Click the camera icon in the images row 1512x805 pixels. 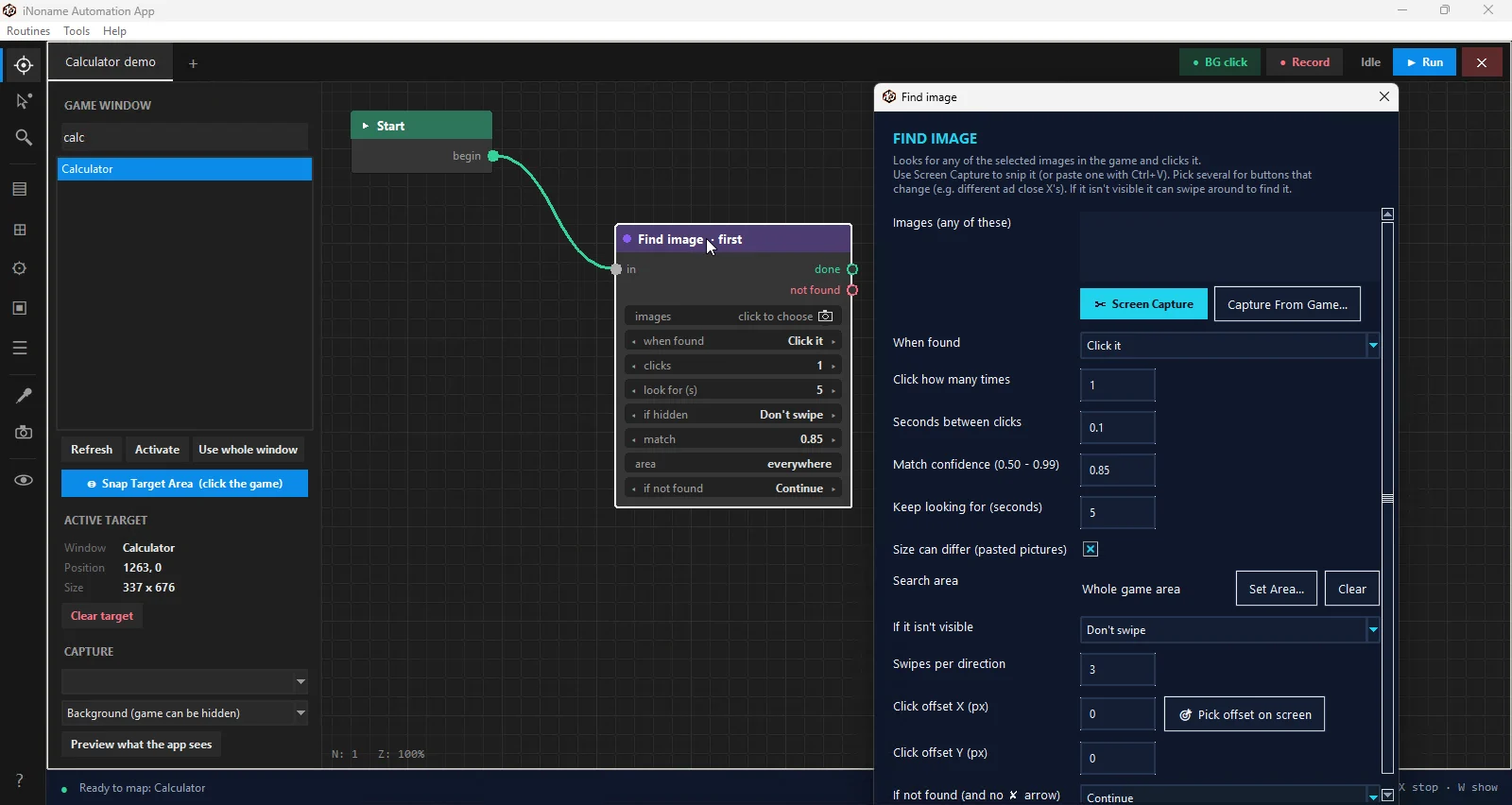826,317
